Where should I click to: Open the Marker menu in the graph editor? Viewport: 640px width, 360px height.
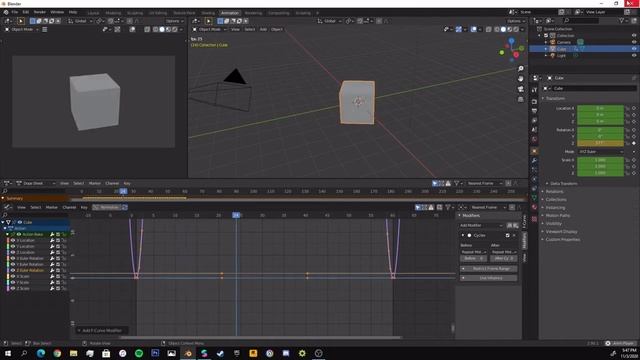pos(51,207)
